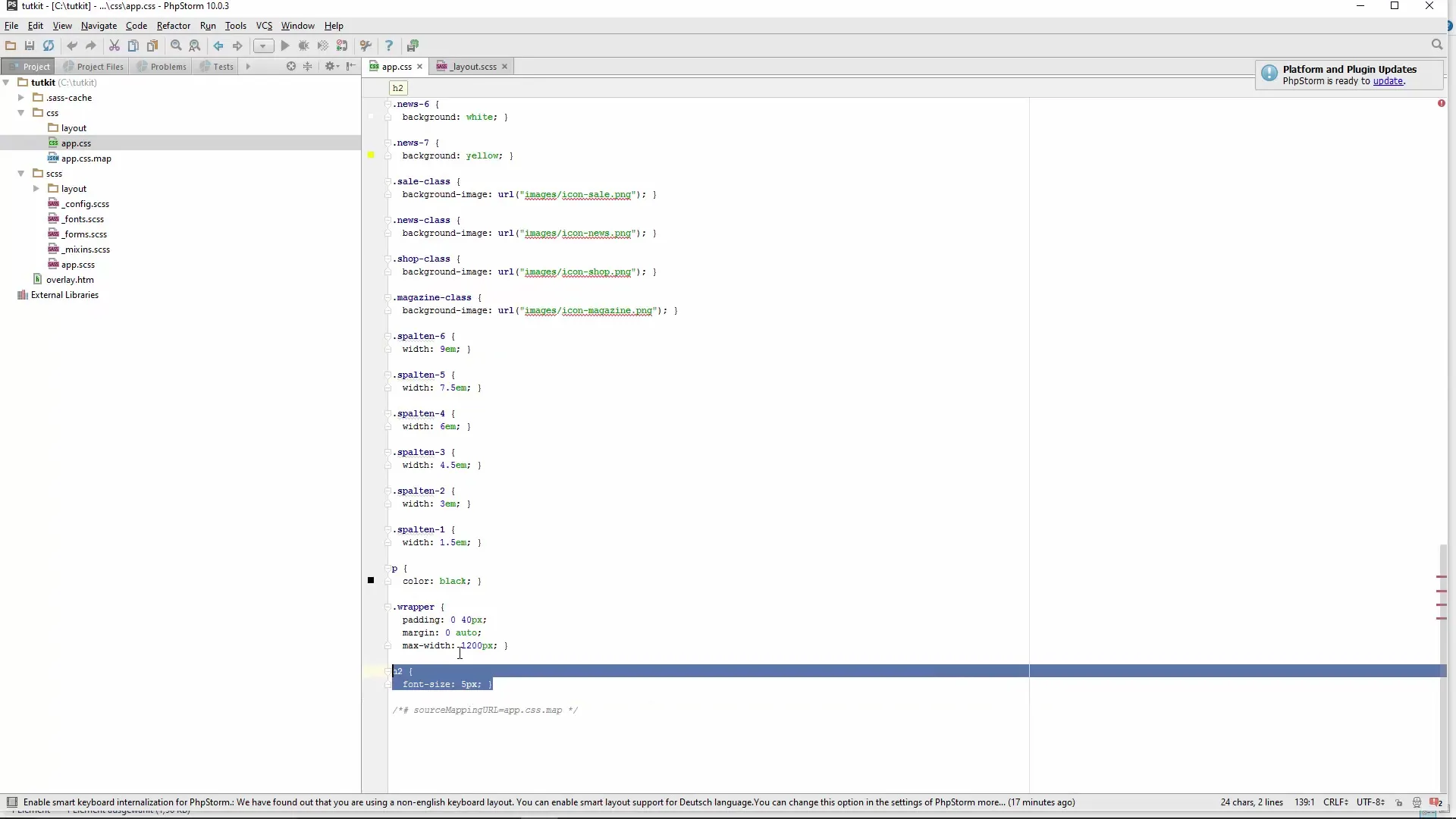Image resolution: width=1456 pixels, height=819 pixels.
Task: Select _config.scss file
Action: (x=79, y=204)
